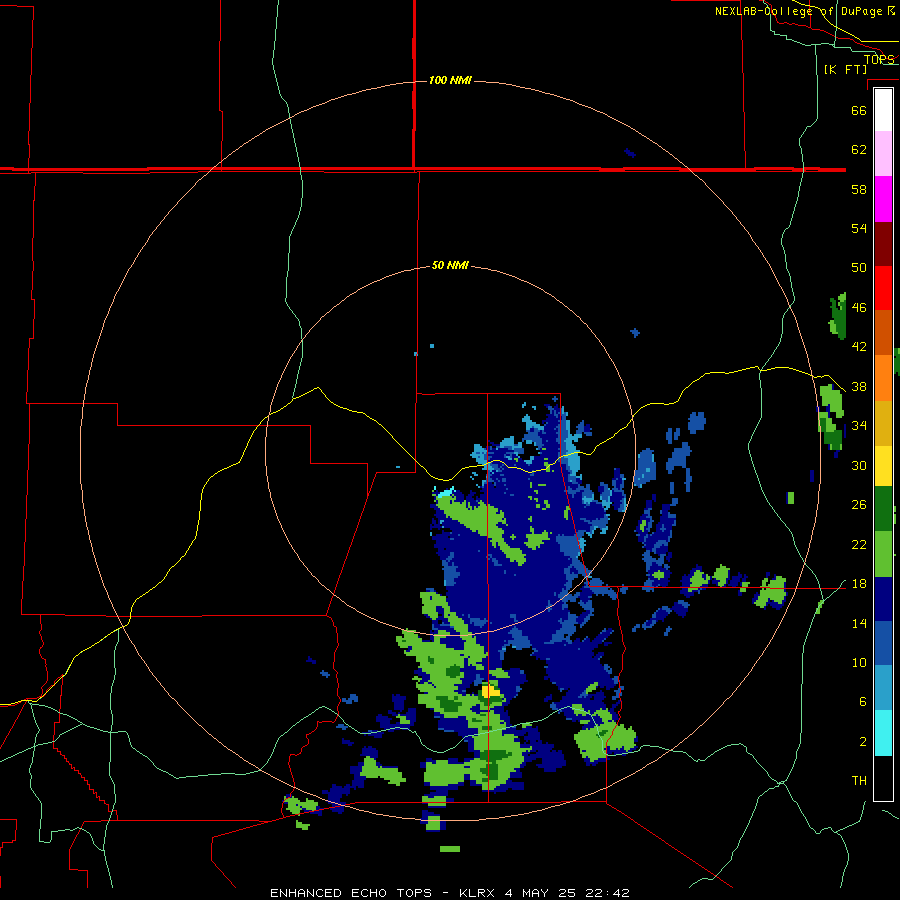Click the 4 MAY 25 date text

pyautogui.click(x=541, y=893)
